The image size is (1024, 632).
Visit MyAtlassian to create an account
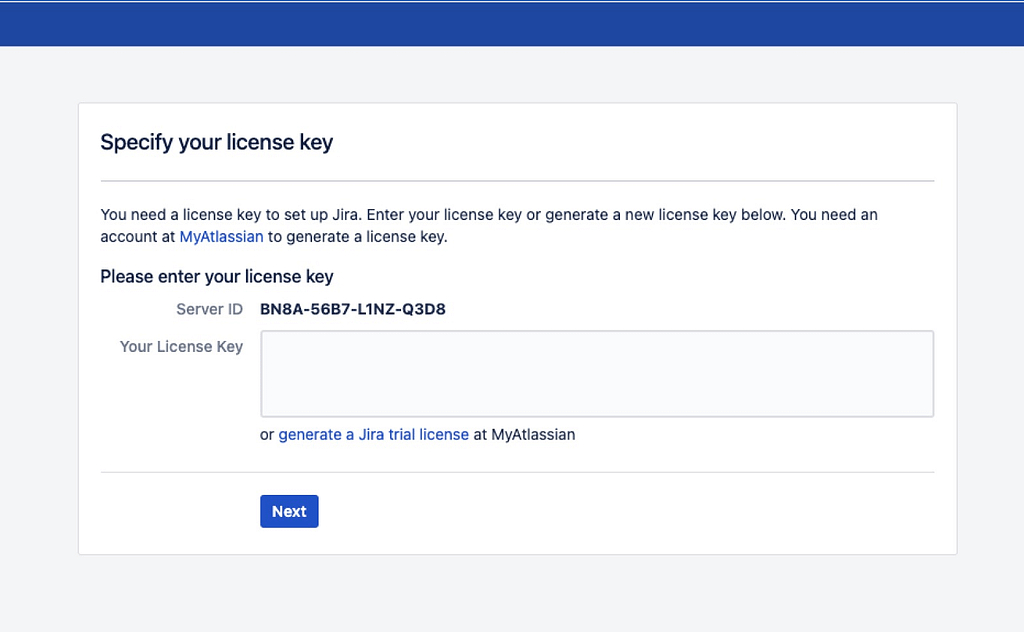(221, 237)
